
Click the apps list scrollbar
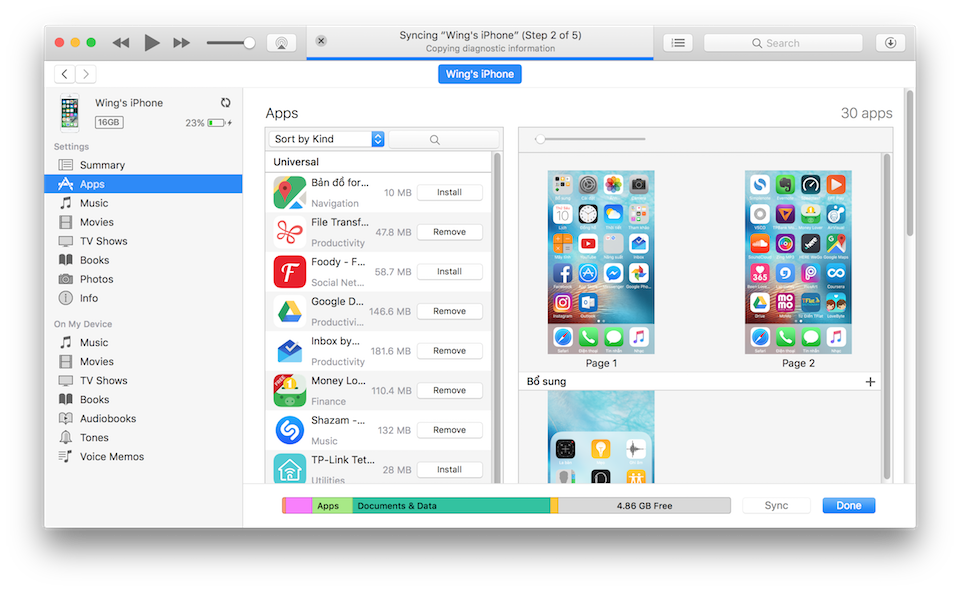[497, 318]
